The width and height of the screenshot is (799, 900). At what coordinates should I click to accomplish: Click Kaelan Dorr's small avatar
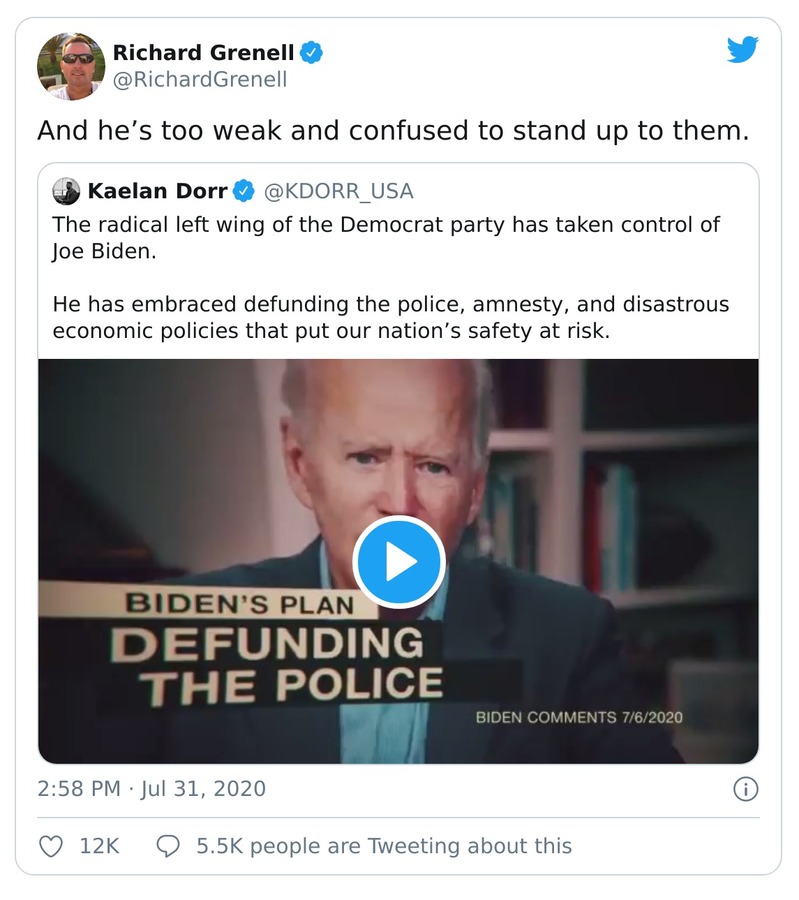[66, 191]
